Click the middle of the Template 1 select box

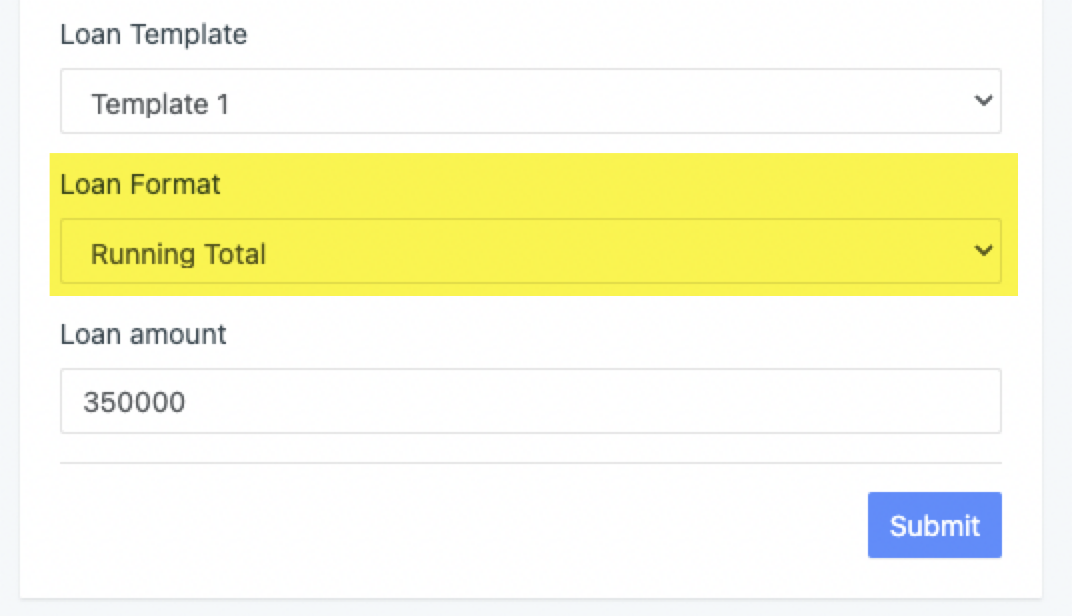[x=530, y=101]
